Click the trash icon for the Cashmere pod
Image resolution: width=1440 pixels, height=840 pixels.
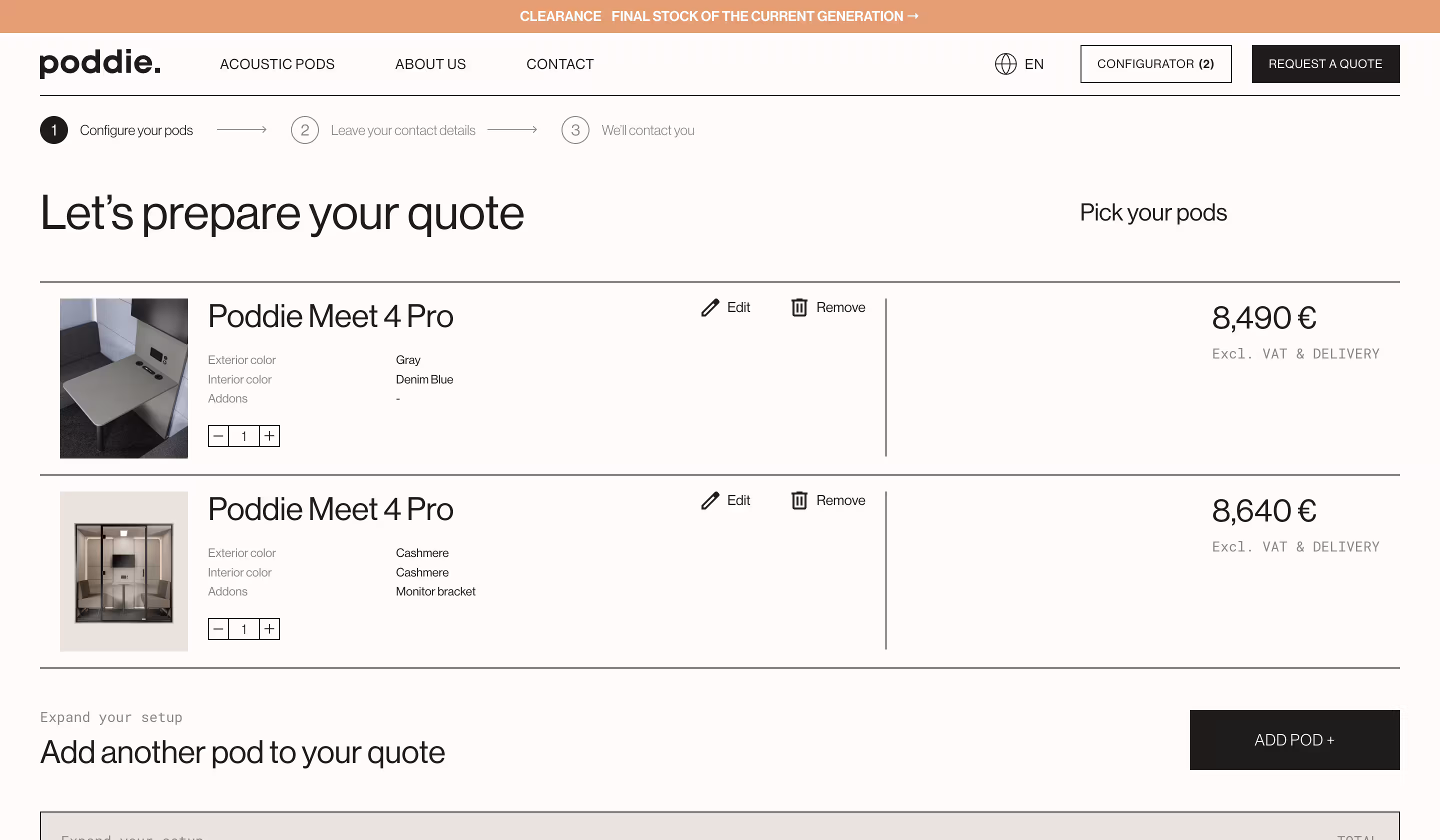(799, 500)
